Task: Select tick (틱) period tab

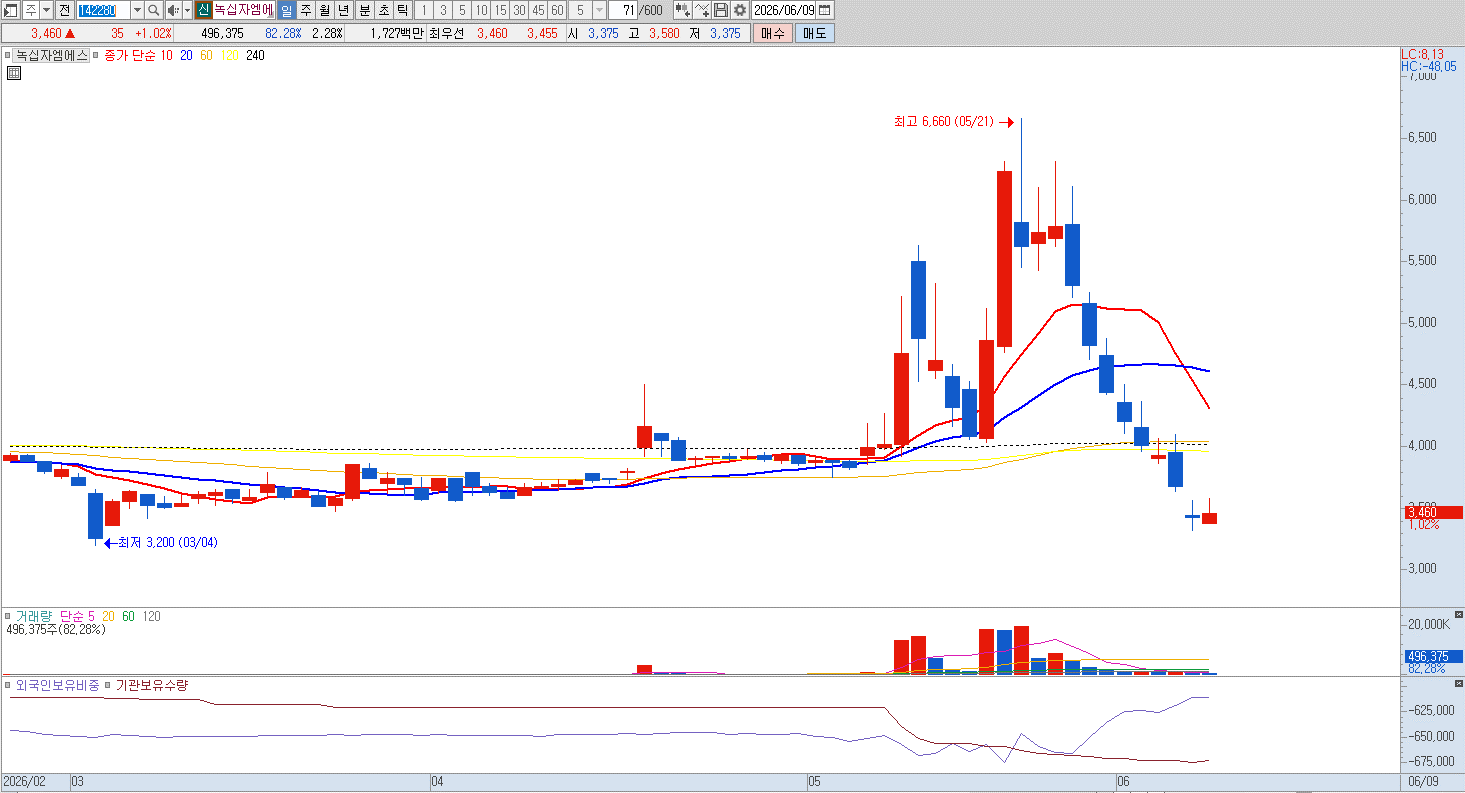Action: coord(402,10)
